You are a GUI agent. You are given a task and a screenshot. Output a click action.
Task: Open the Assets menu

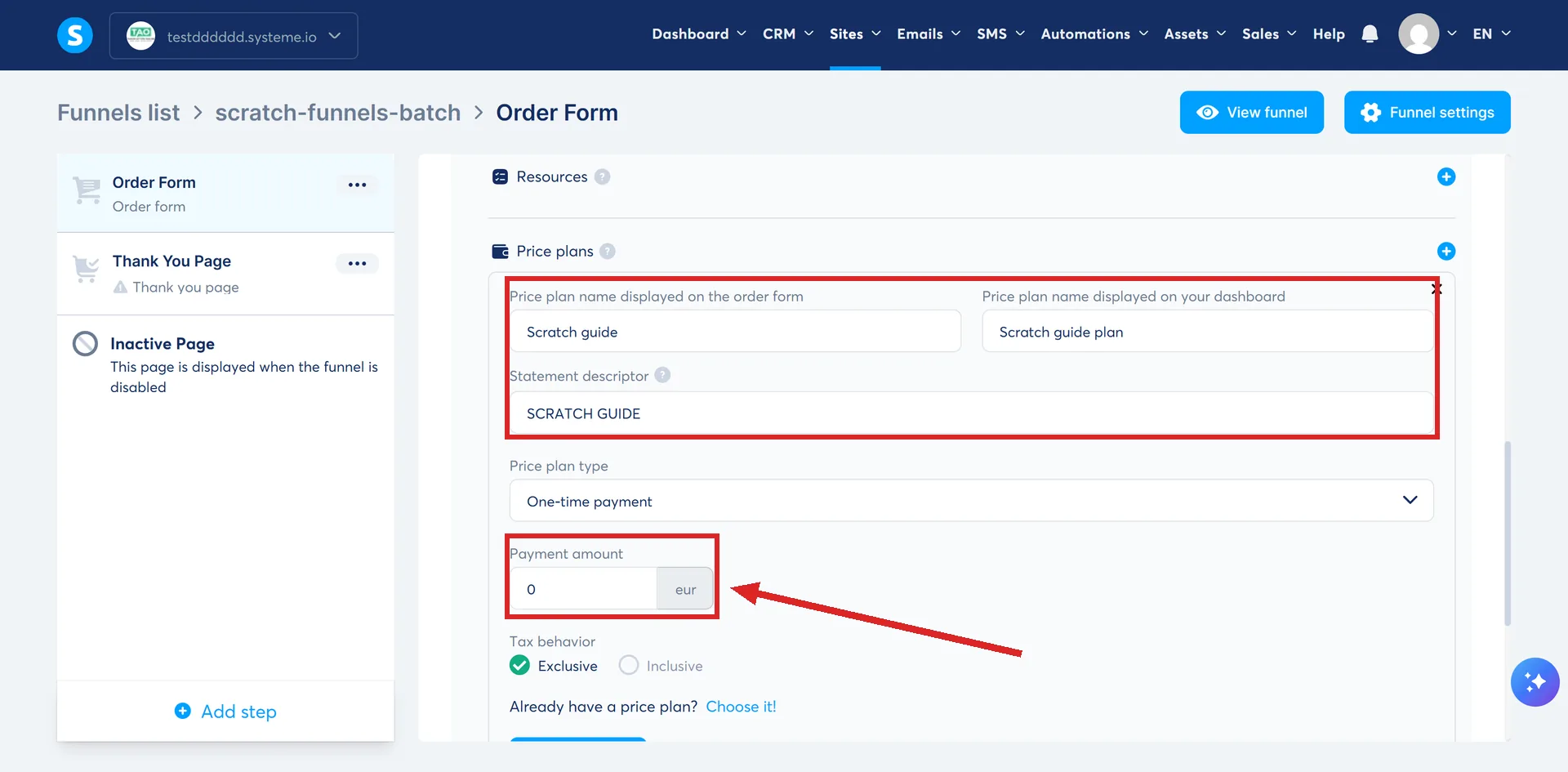pos(1195,34)
